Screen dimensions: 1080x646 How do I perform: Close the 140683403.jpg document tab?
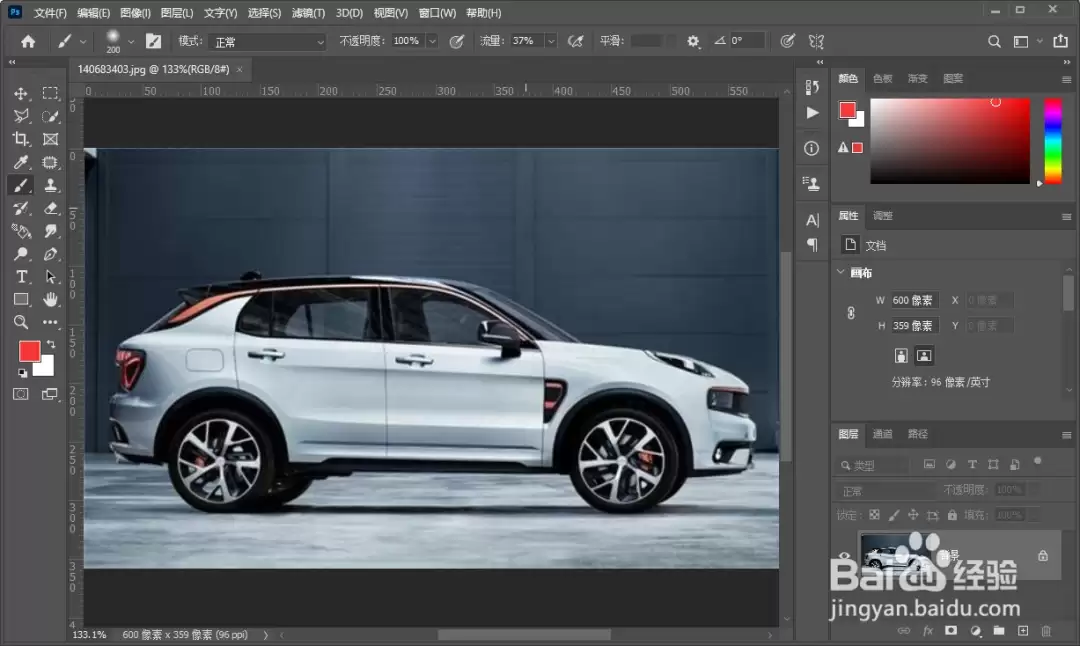[240, 70]
